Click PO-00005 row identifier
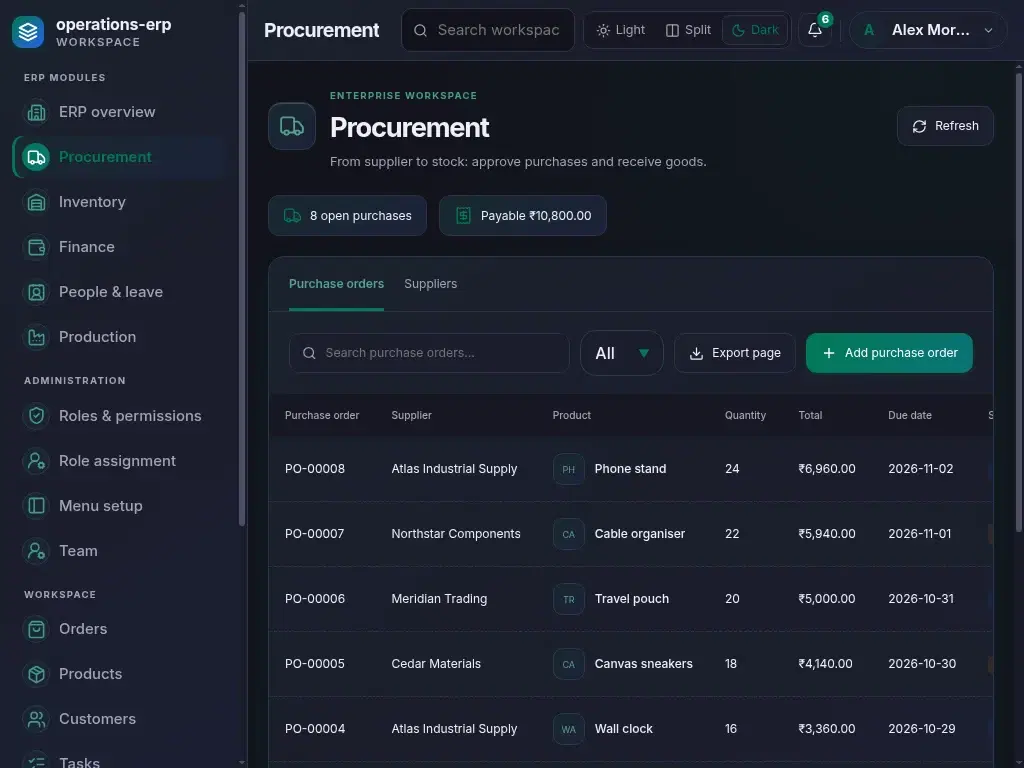 [x=314, y=664]
